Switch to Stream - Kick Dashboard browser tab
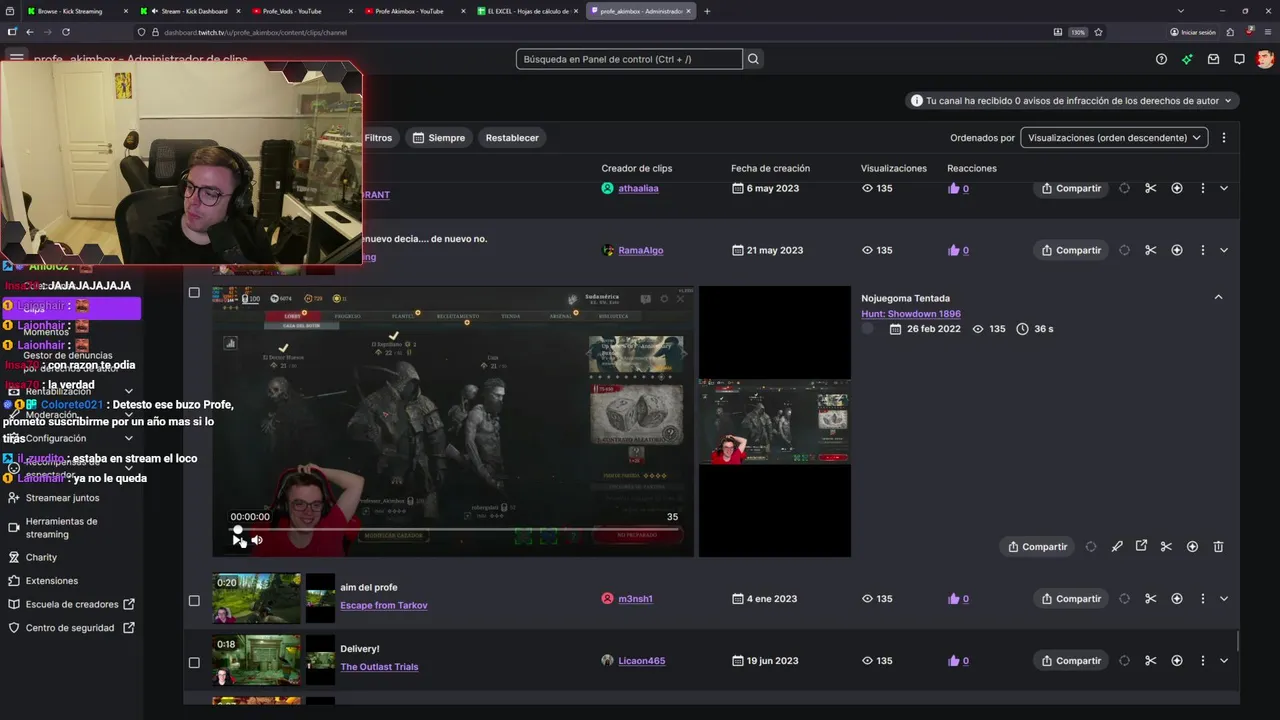The width and height of the screenshot is (1280, 720). 192,11
